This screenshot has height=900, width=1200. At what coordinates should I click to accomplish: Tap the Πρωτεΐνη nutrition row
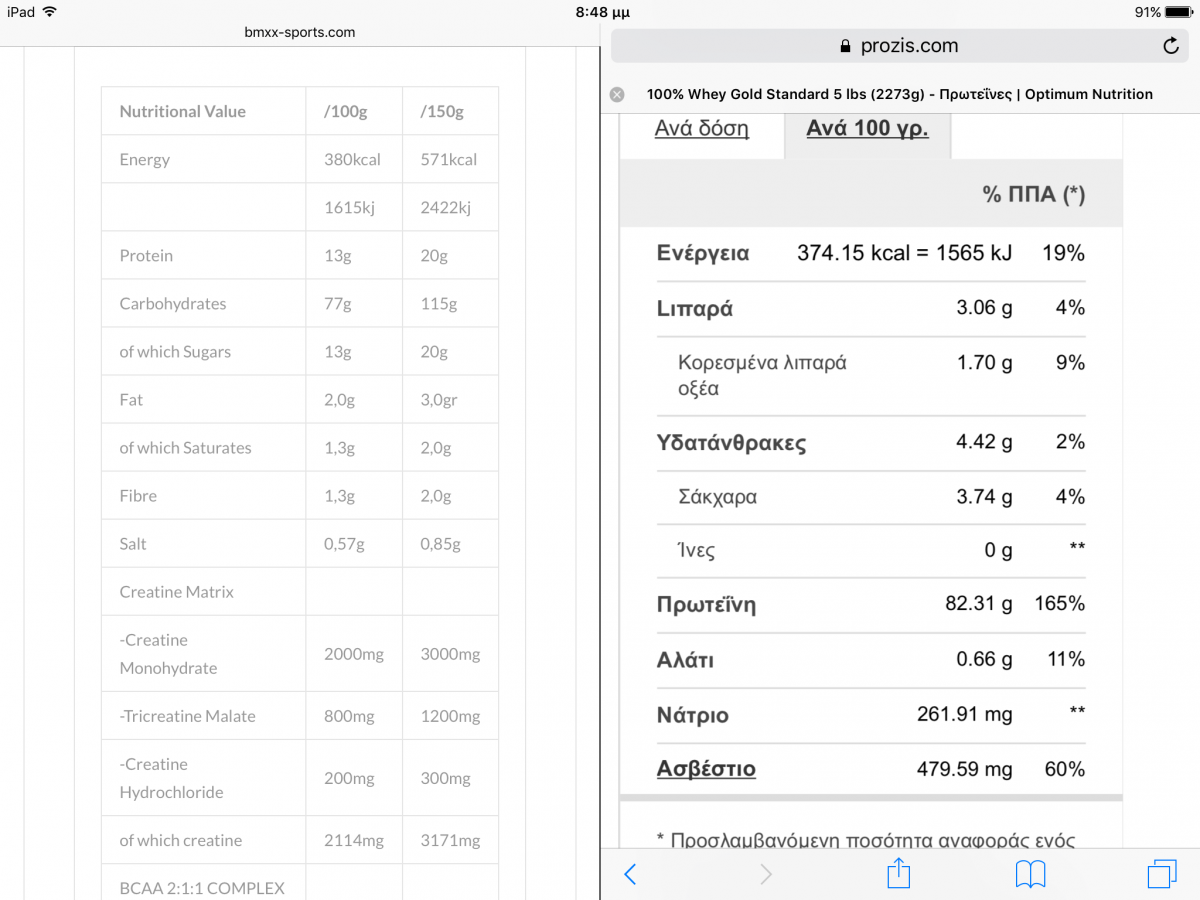(871, 604)
